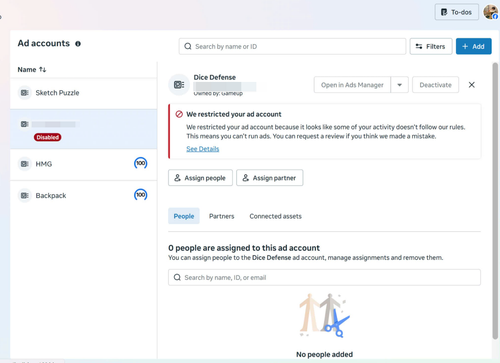Click the search magnifier in top search bar
This screenshot has height=363, width=500.
tap(188, 46)
